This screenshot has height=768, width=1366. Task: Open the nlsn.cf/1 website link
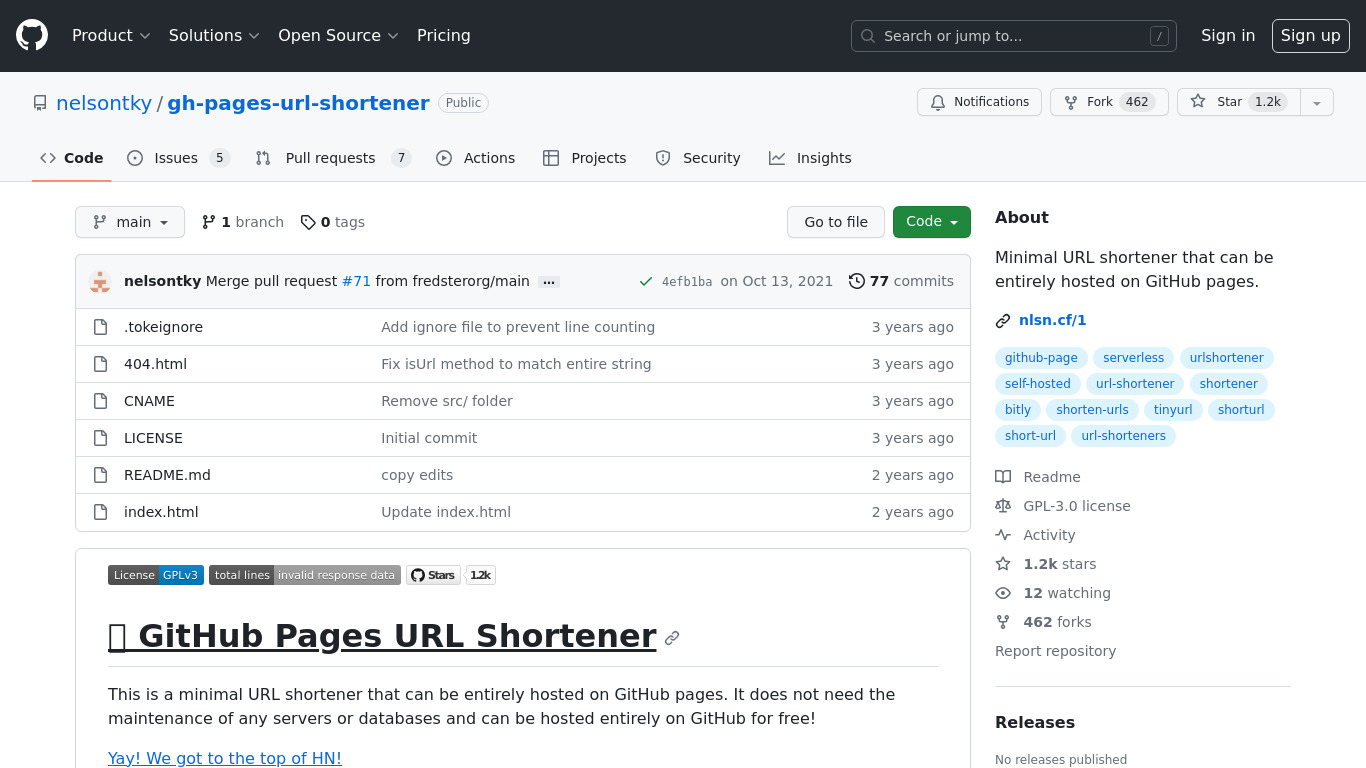point(1052,320)
